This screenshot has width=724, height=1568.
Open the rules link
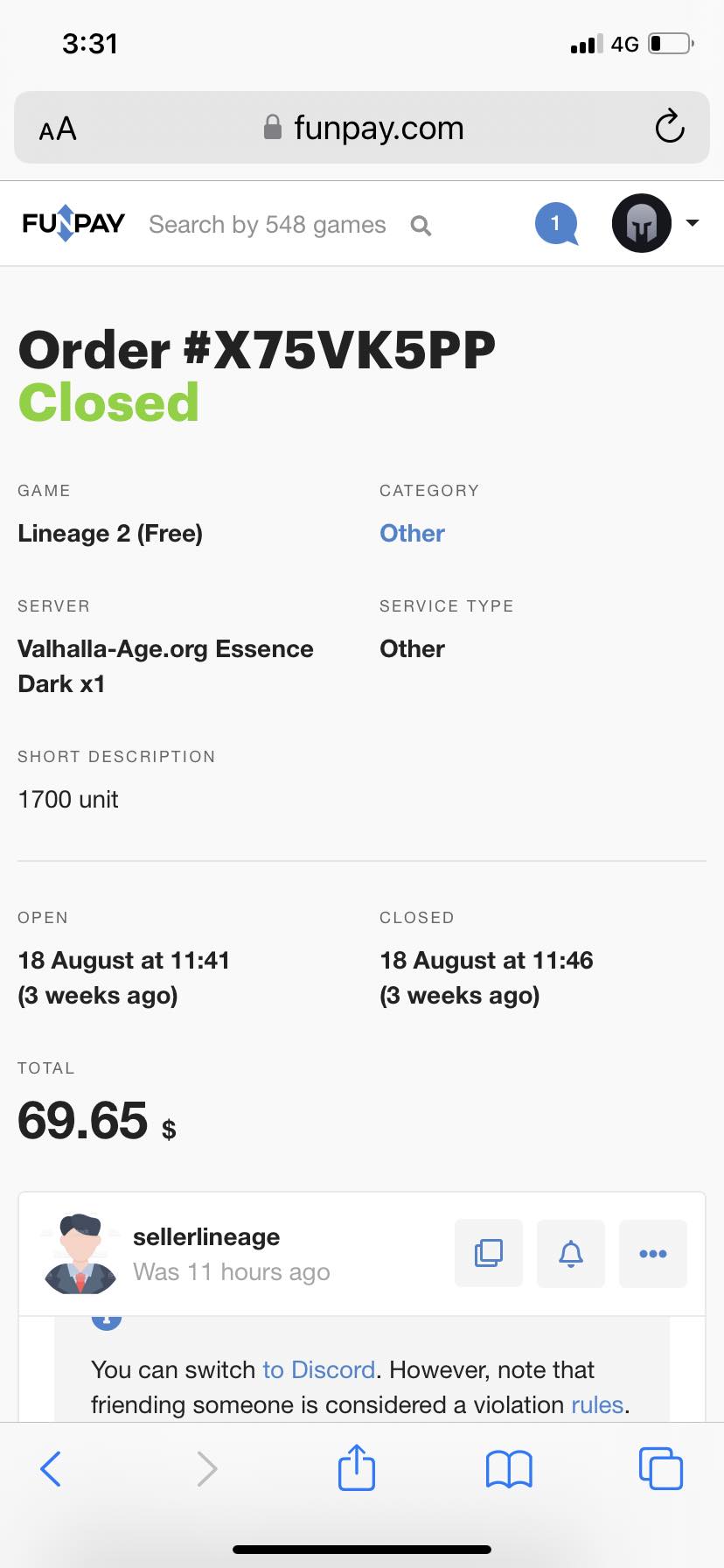point(597,1404)
